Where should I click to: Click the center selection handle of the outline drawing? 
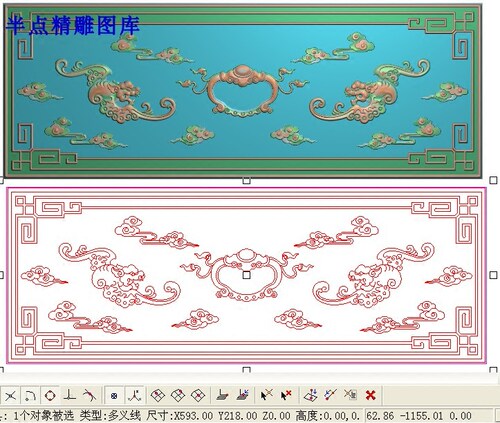coord(246,275)
